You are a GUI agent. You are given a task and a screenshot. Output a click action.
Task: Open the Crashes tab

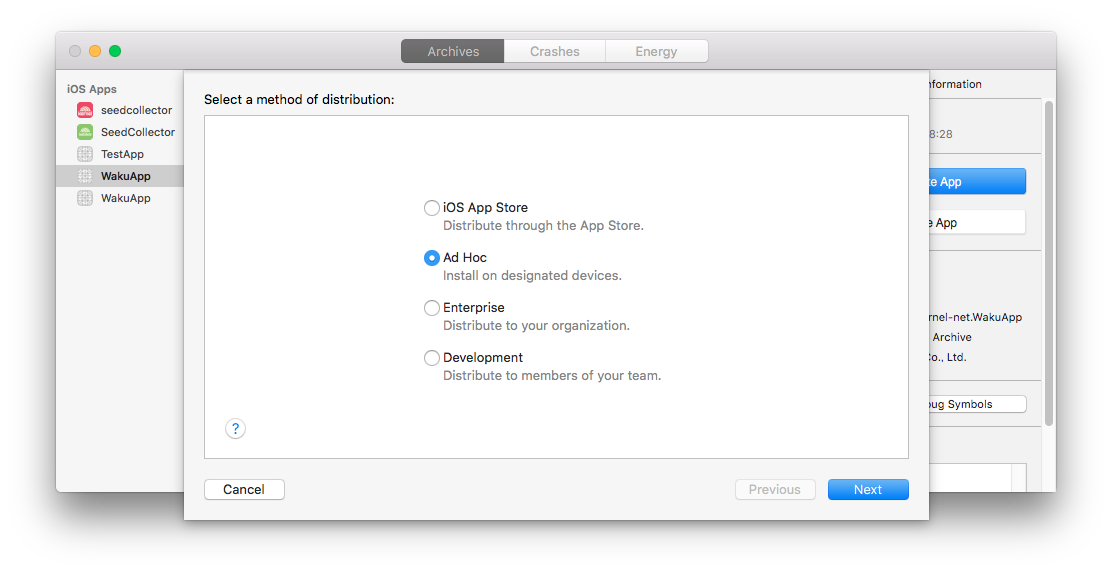click(x=555, y=51)
